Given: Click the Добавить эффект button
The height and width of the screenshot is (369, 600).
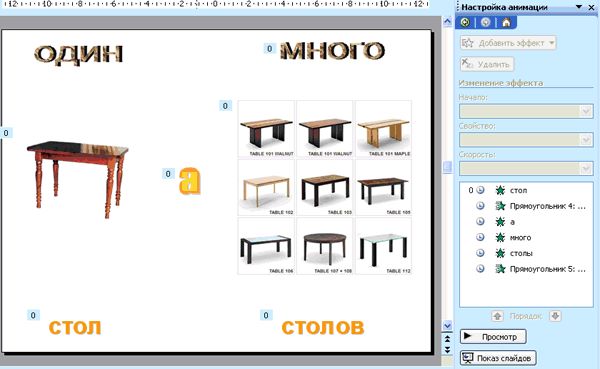Looking at the screenshot, I should coord(508,43).
